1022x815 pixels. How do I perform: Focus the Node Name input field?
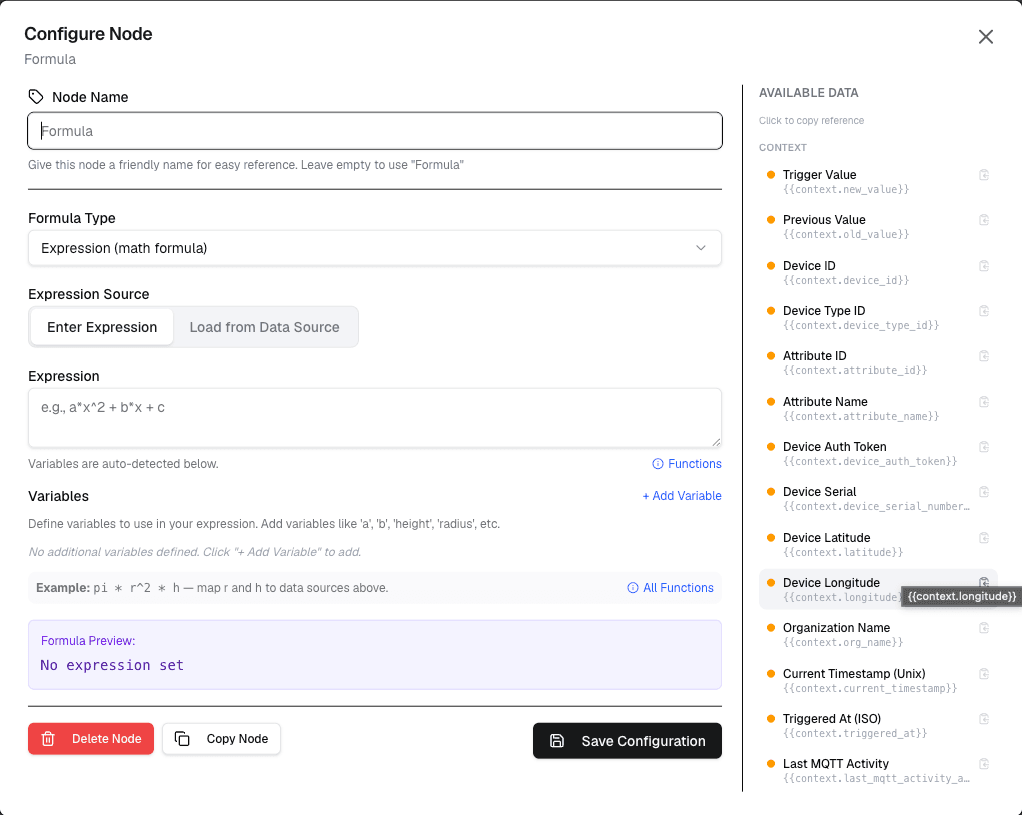tap(375, 131)
